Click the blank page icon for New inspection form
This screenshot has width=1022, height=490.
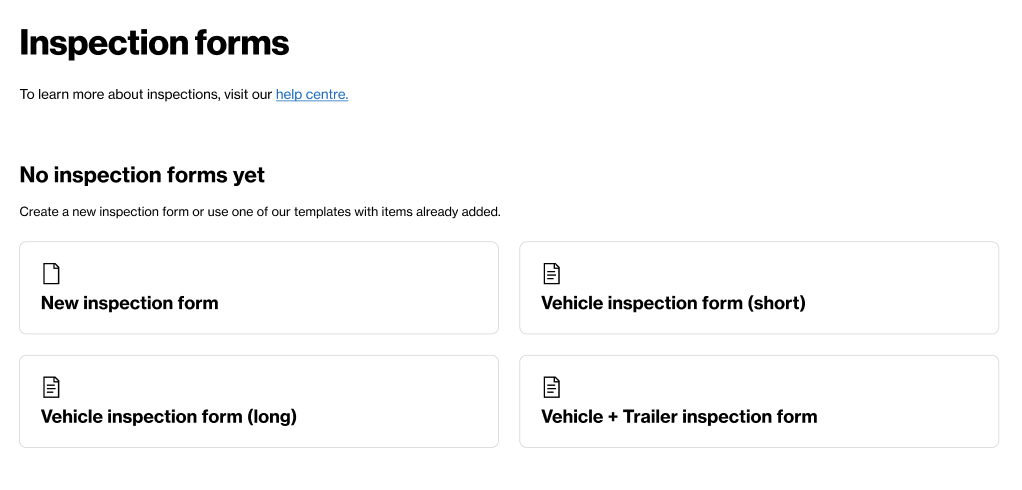[x=51, y=274]
